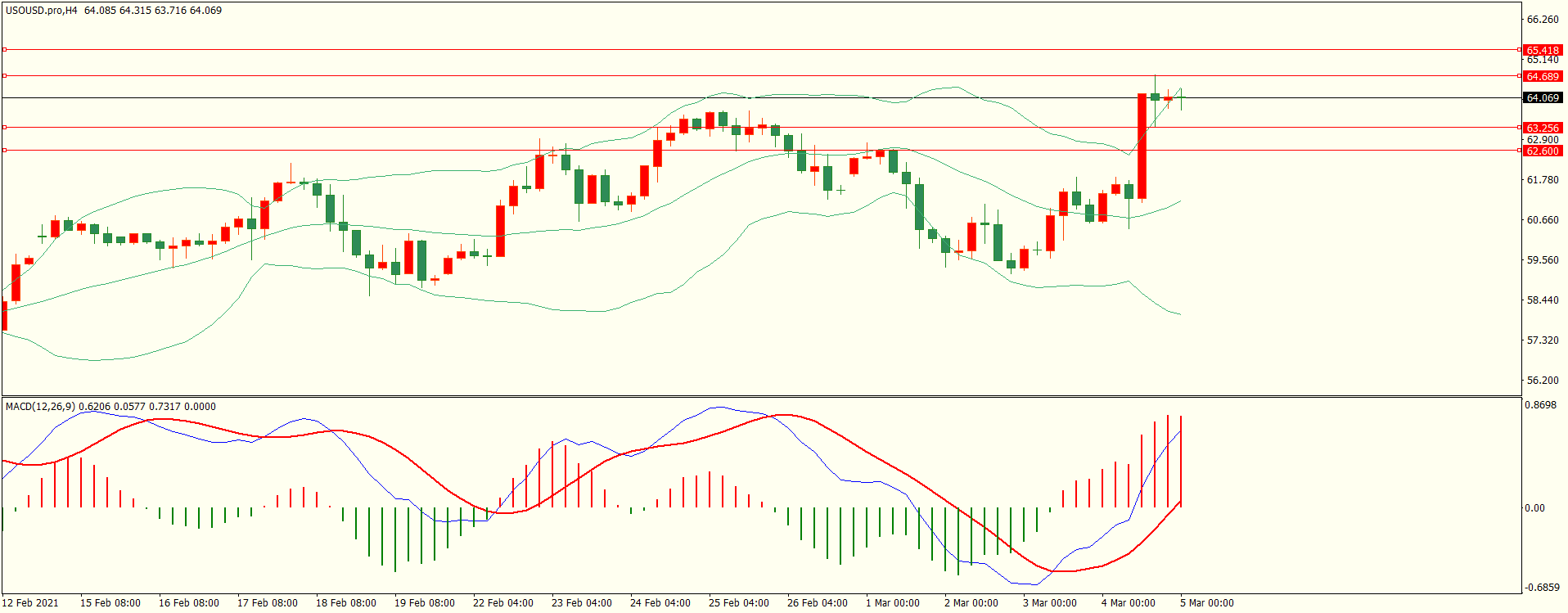Select the tall red breakout candle on 4 Mar
Image resolution: width=1568 pixels, height=613 pixels.
1142,146
